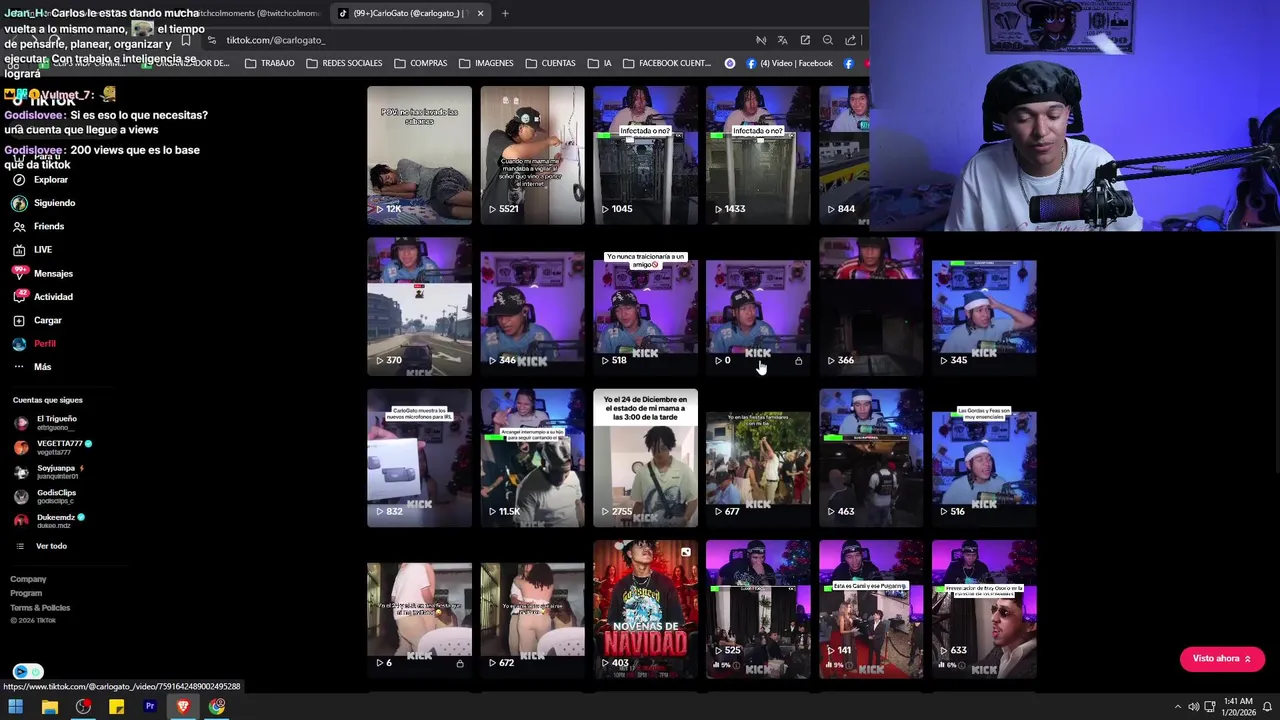Screen dimensions: 1280x720
Task: Open the video with 525 views
Action: [758, 610]
